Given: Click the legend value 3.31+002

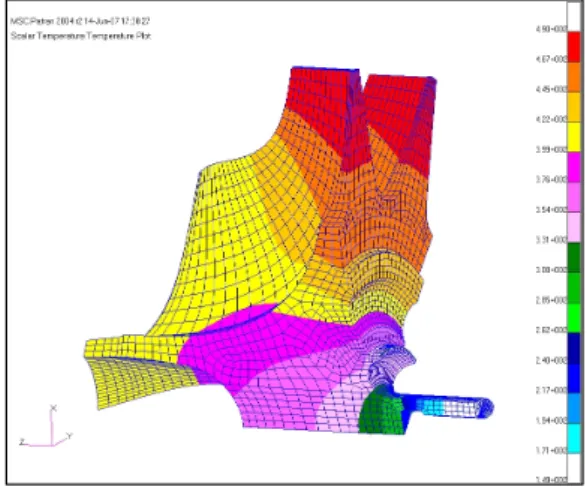Looking at the screenshot, I should 551,240.
